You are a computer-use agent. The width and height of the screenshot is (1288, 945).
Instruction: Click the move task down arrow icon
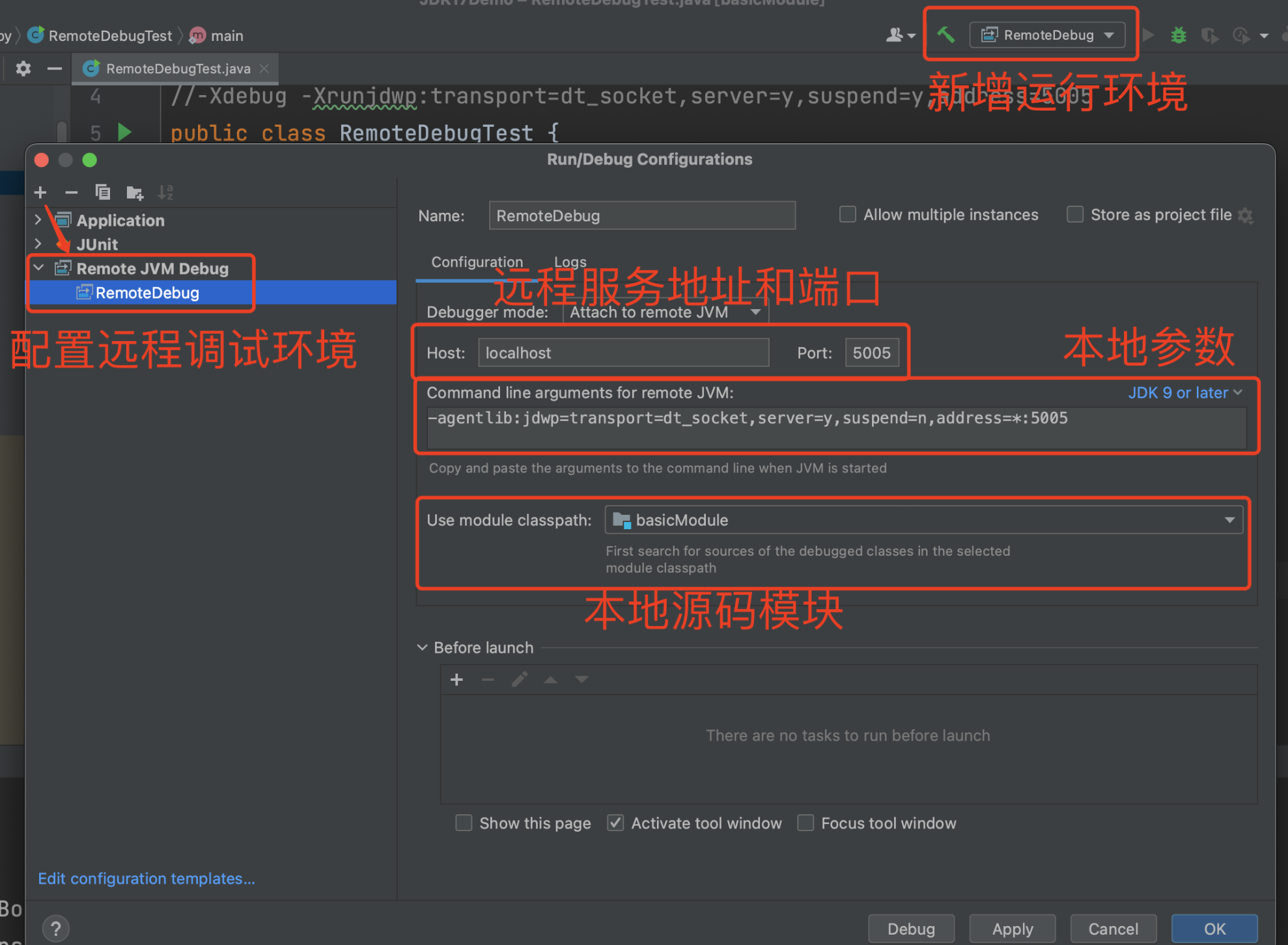[581, 679]
